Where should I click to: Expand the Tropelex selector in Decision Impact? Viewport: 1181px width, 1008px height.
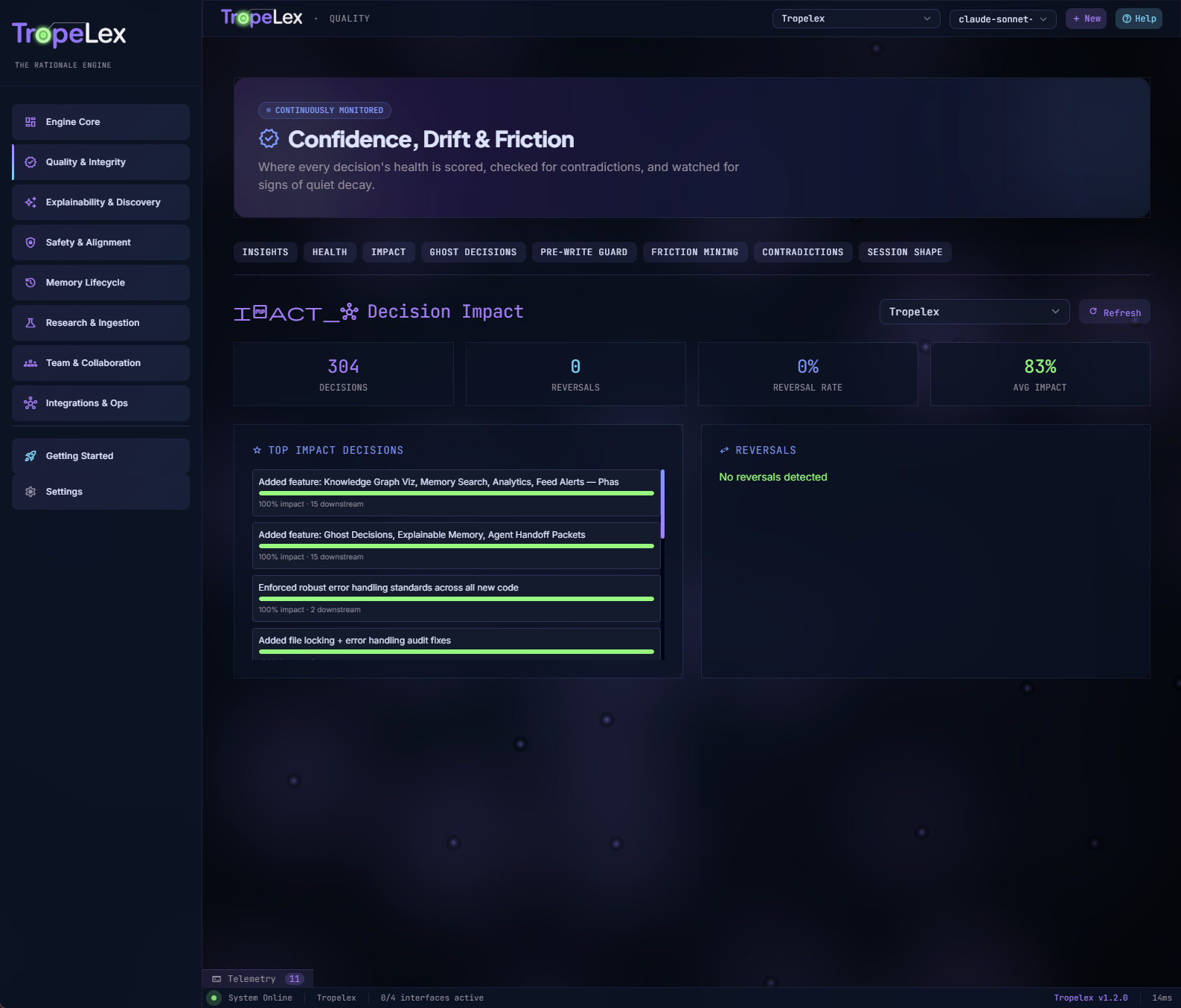(974, 312)
